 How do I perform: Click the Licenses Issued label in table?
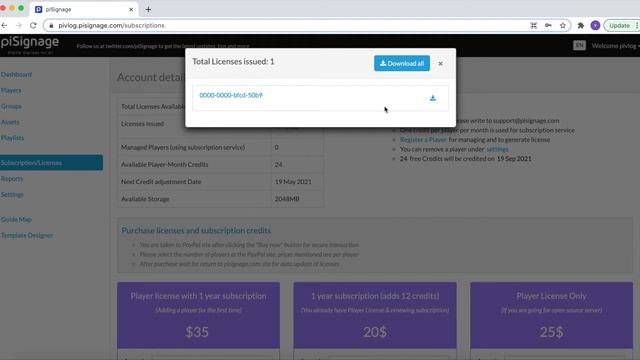(x=142, y=123)
